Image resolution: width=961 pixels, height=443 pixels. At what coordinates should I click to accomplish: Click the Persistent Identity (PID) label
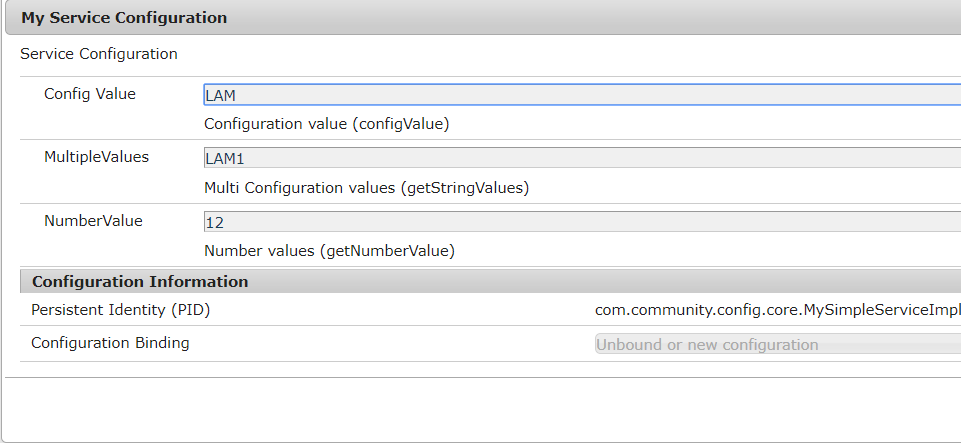[121, 310]
